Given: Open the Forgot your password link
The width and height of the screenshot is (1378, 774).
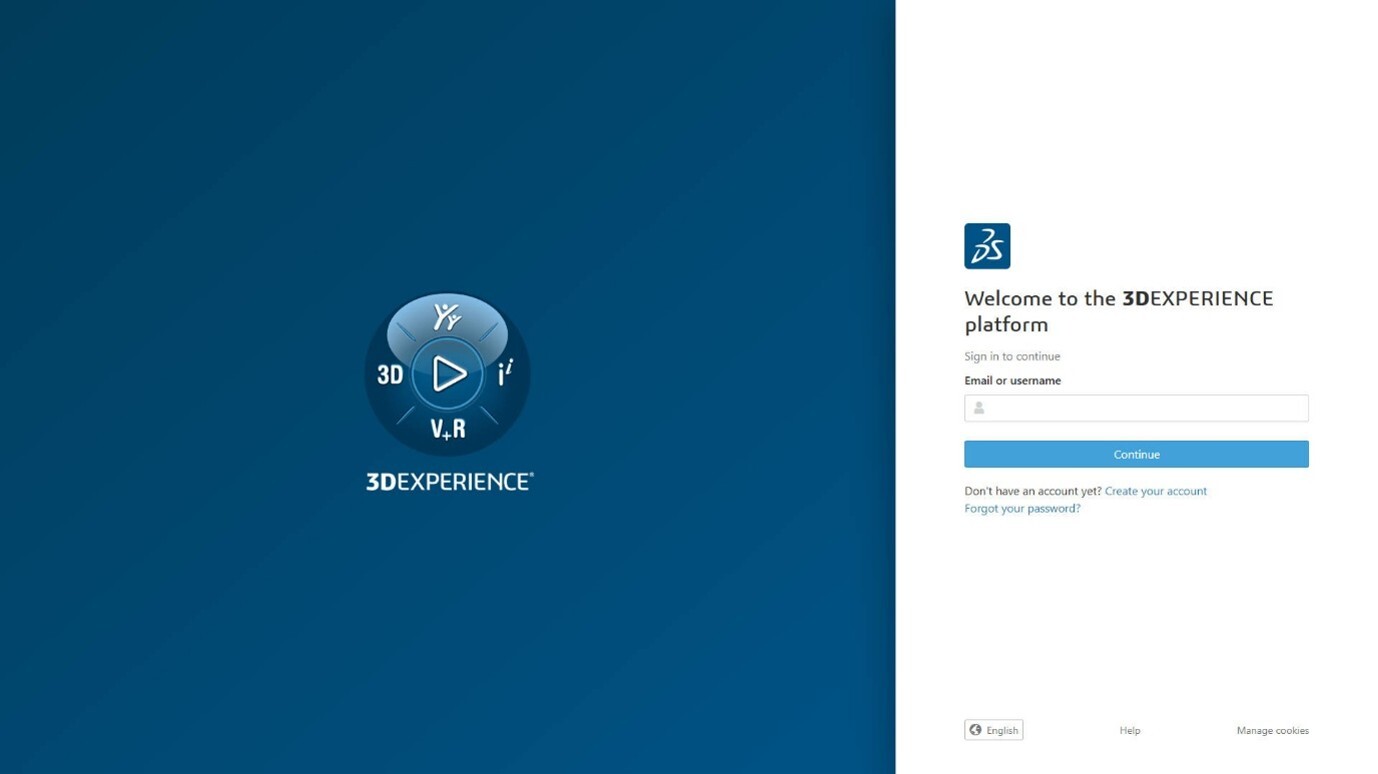Looking at the screenshot, I should (1022, 508).
